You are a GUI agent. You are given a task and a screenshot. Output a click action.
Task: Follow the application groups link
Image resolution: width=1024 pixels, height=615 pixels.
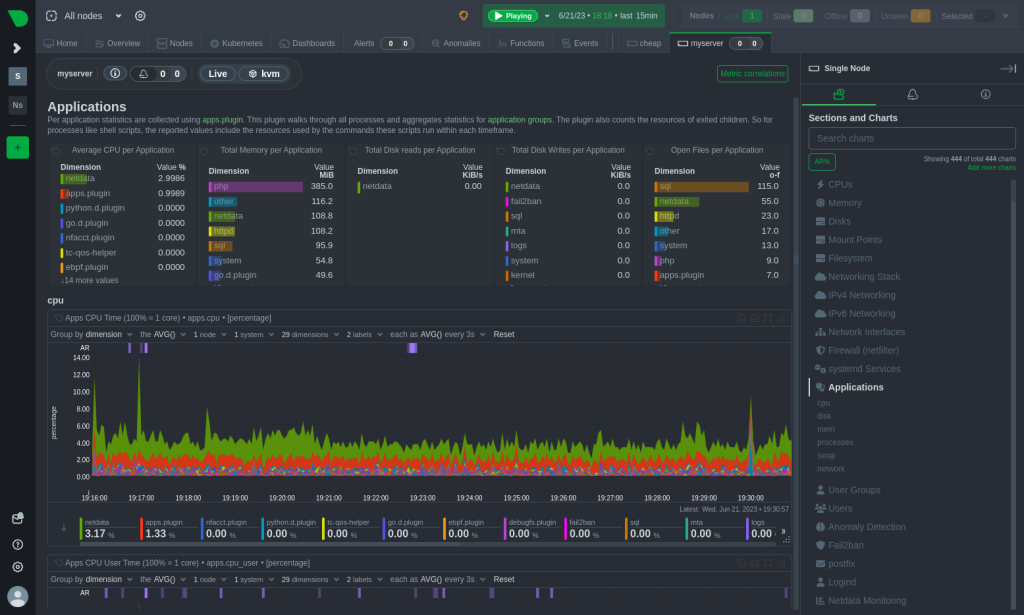click(519, 120)
